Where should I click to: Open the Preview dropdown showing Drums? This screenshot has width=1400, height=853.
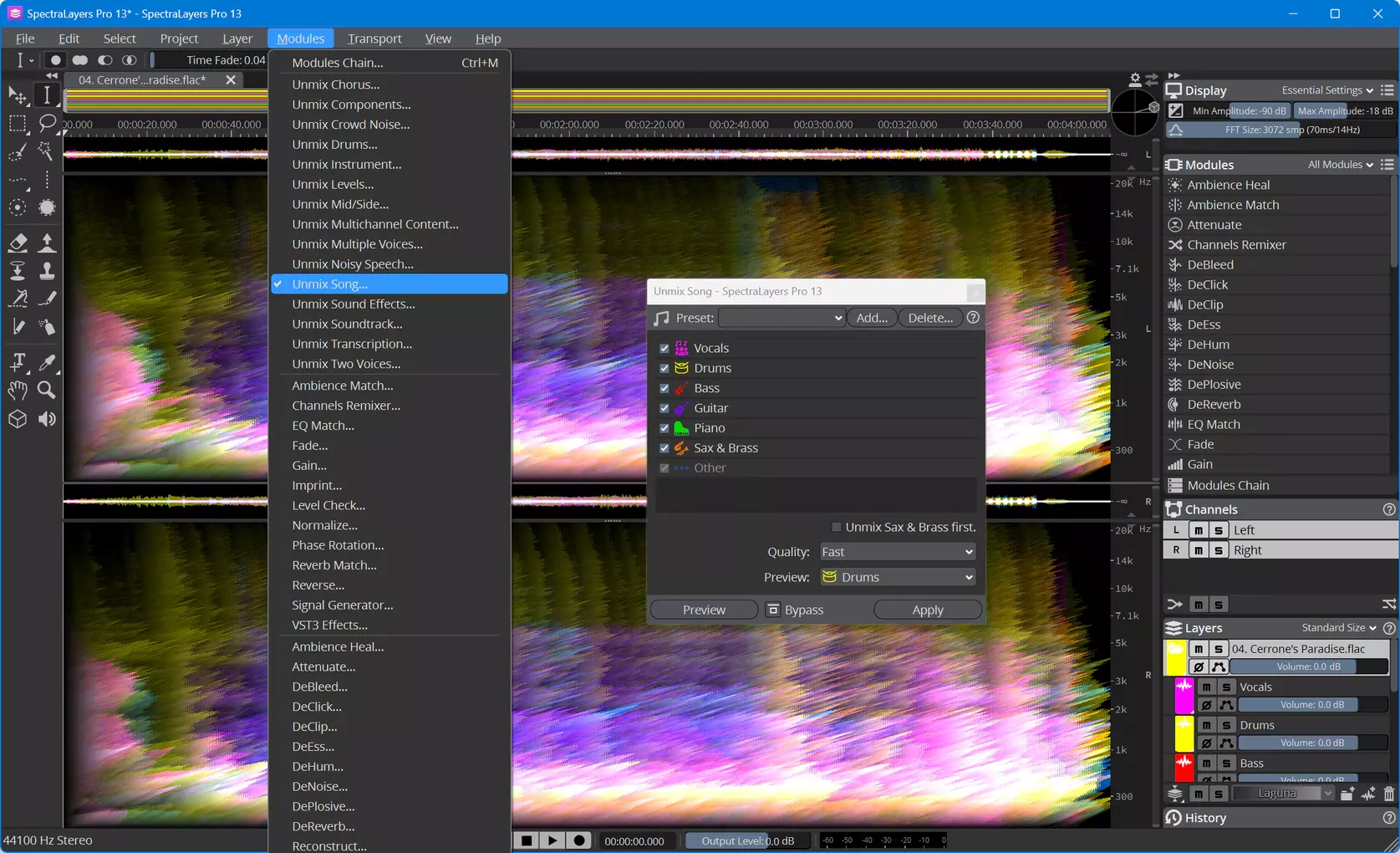click(897, 577)
